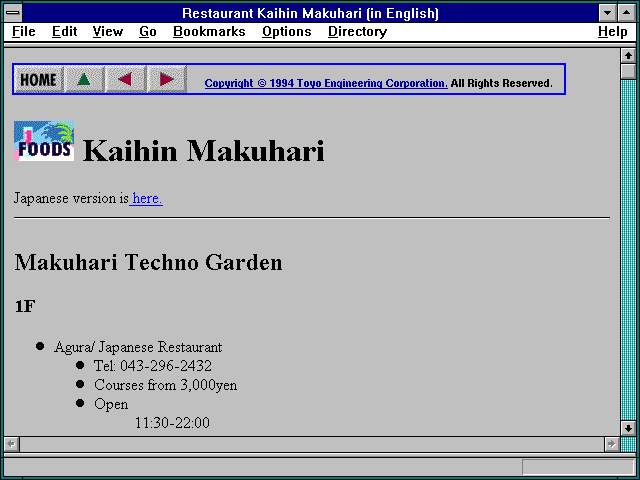Click the vertical scrollbar thumb
This screenshot has height=480, width=640.
(x=628, y=71)
